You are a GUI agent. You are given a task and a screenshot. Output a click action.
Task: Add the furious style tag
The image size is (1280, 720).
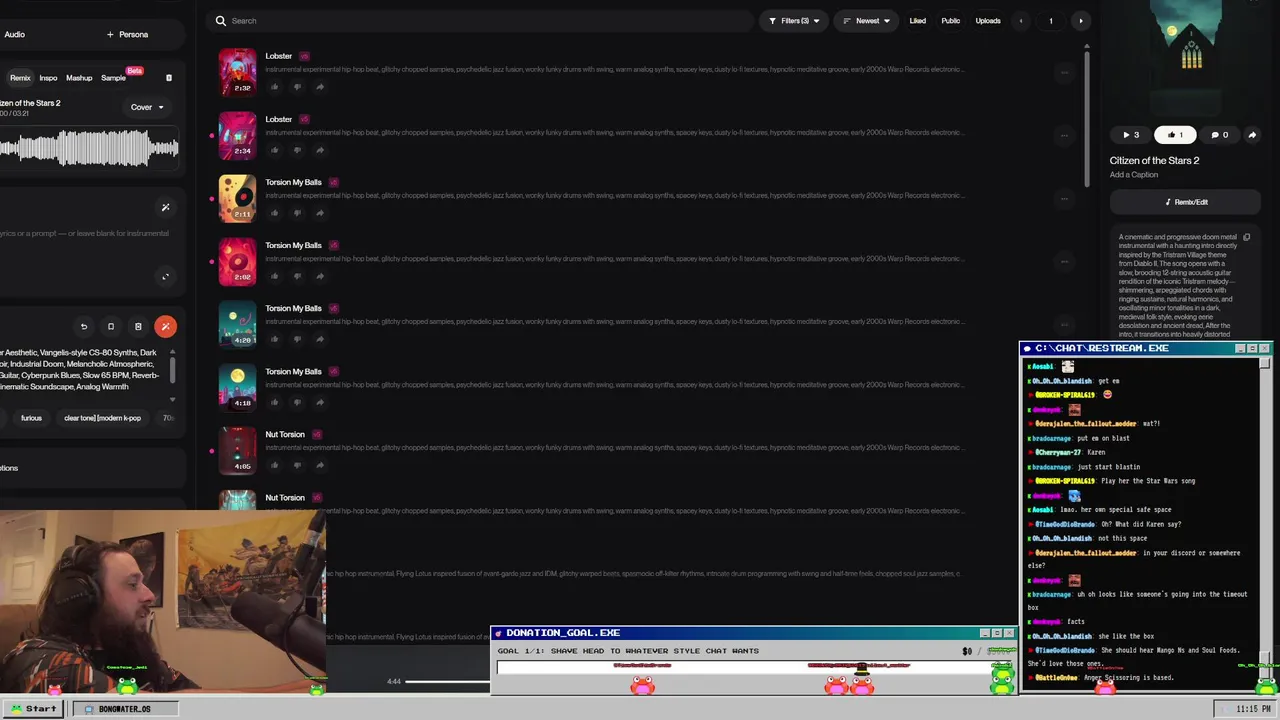coord(31,418)
